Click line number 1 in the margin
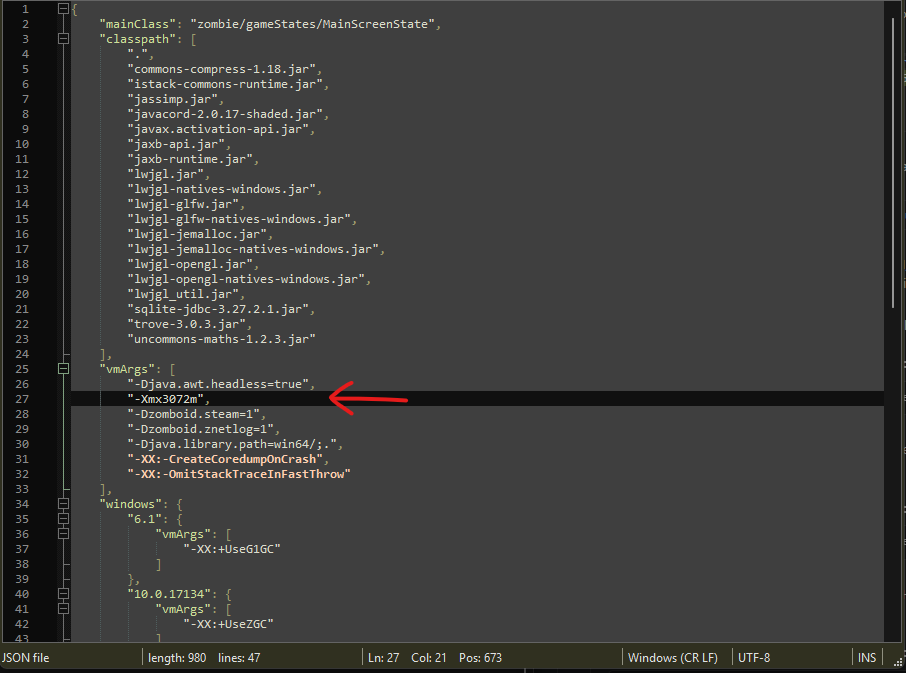Viewport: 906px width, 673px height. point(25,9)
